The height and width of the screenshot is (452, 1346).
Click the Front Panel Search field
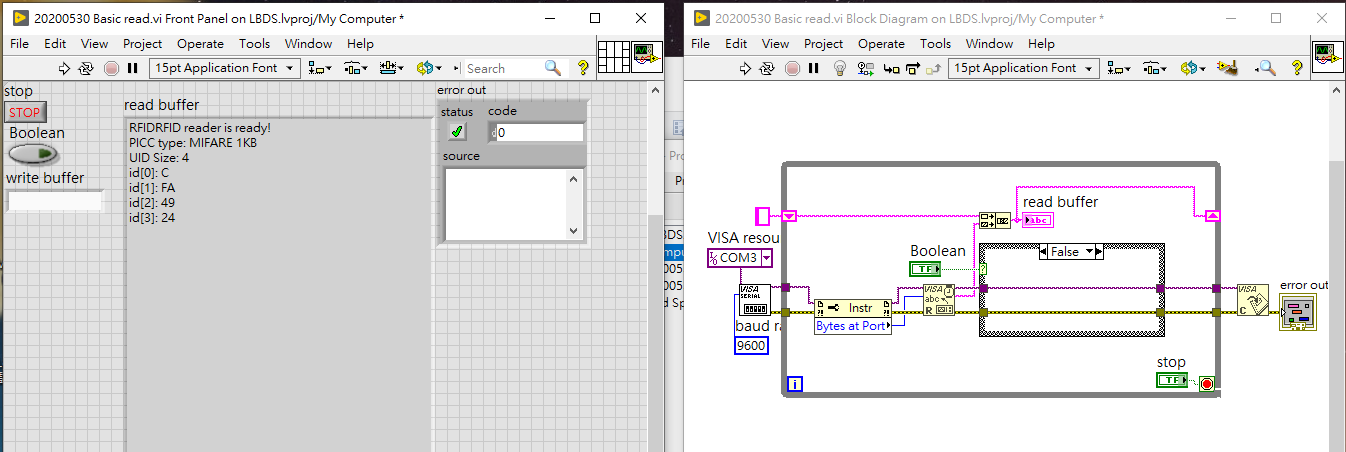503,68
